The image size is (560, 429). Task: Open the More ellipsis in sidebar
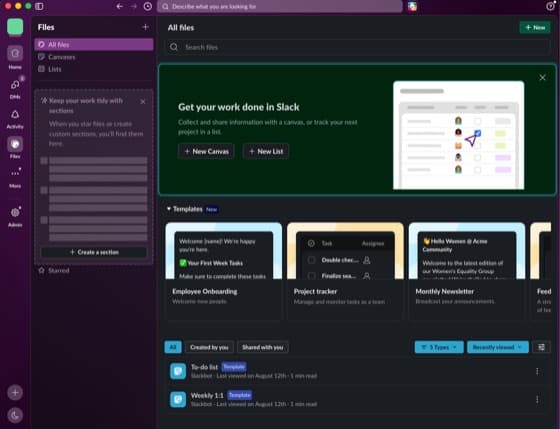pos(15,174)
